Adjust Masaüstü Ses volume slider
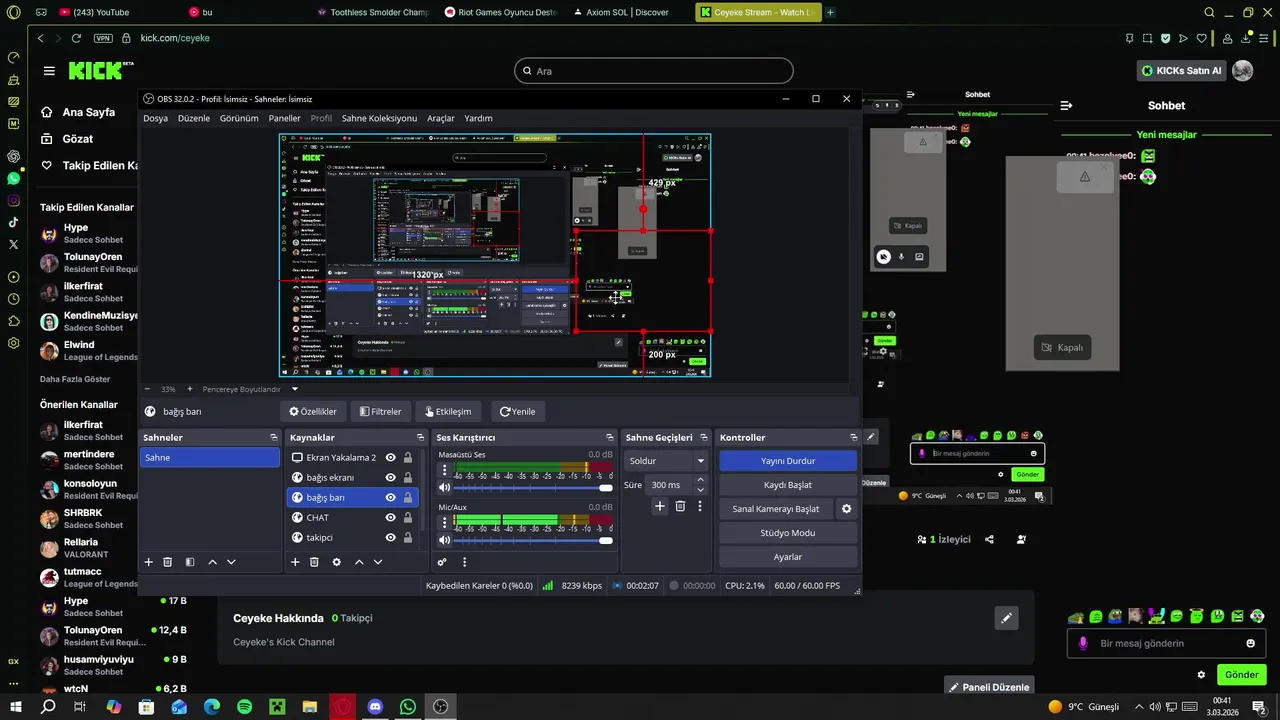This screenshot has height=720, width=1280. click(532, 488)
